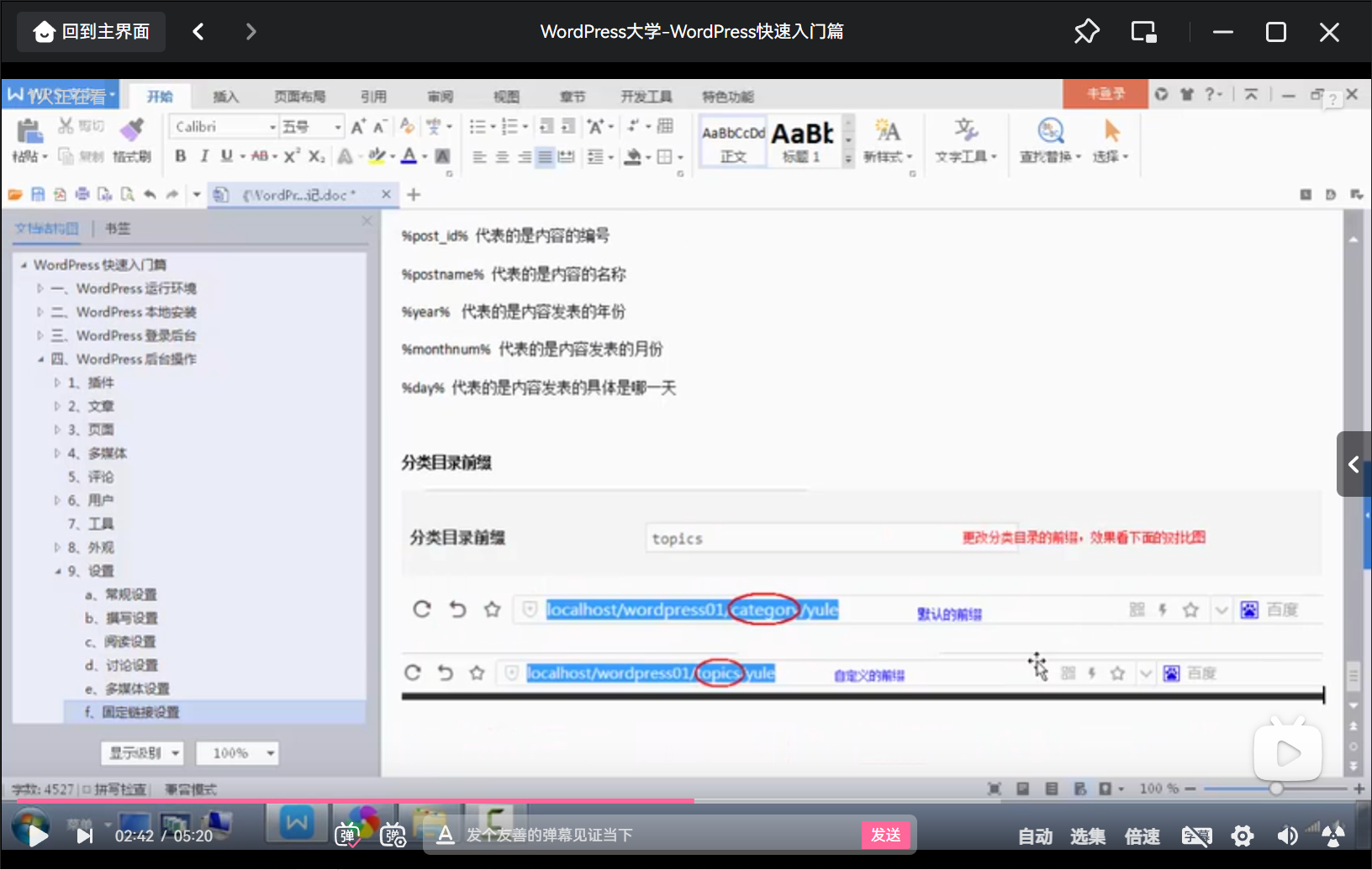Click the Find and Replace magnifier icon

(x=1050, y=130)
